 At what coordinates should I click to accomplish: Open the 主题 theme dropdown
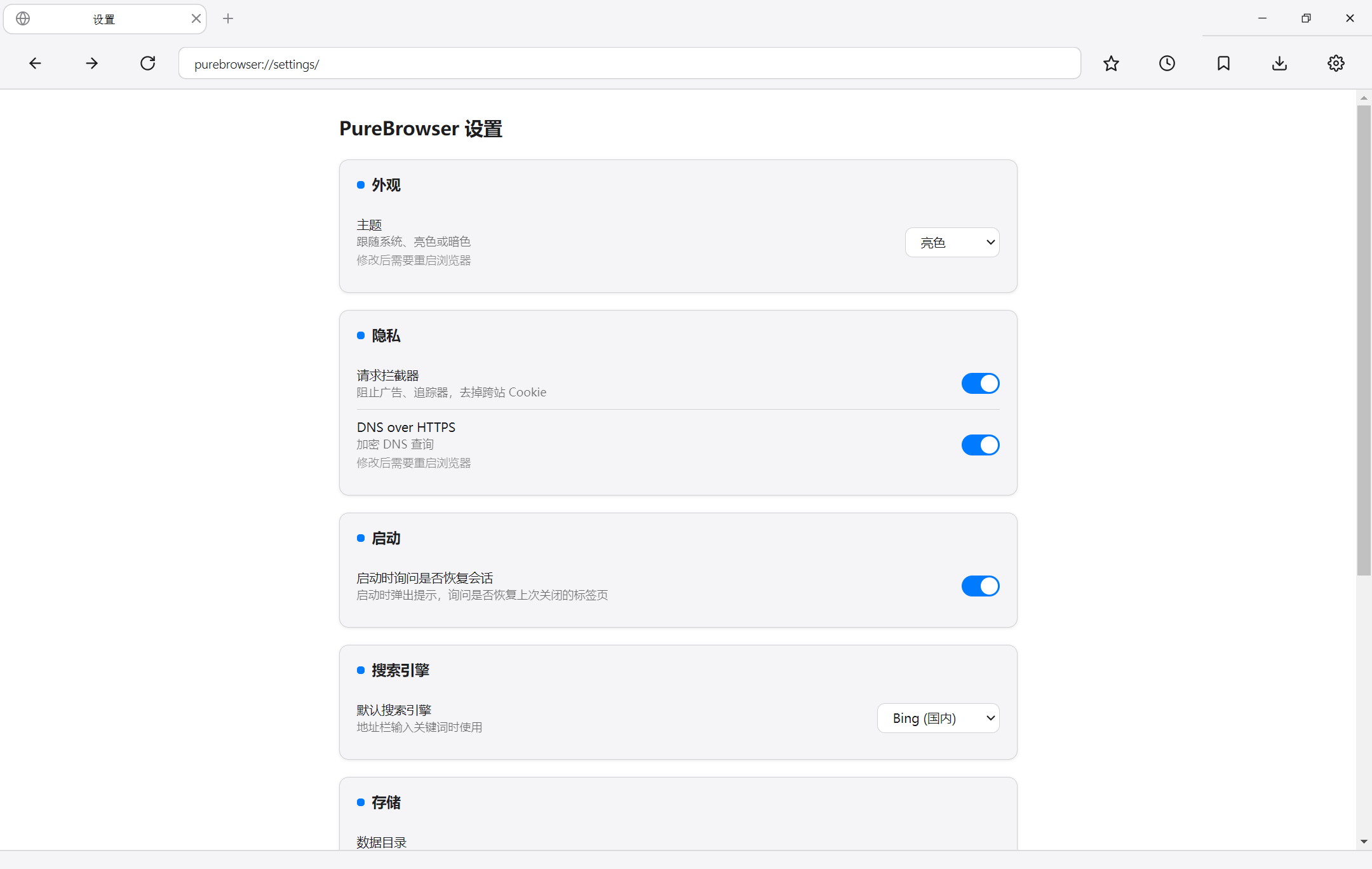[952, 242]
